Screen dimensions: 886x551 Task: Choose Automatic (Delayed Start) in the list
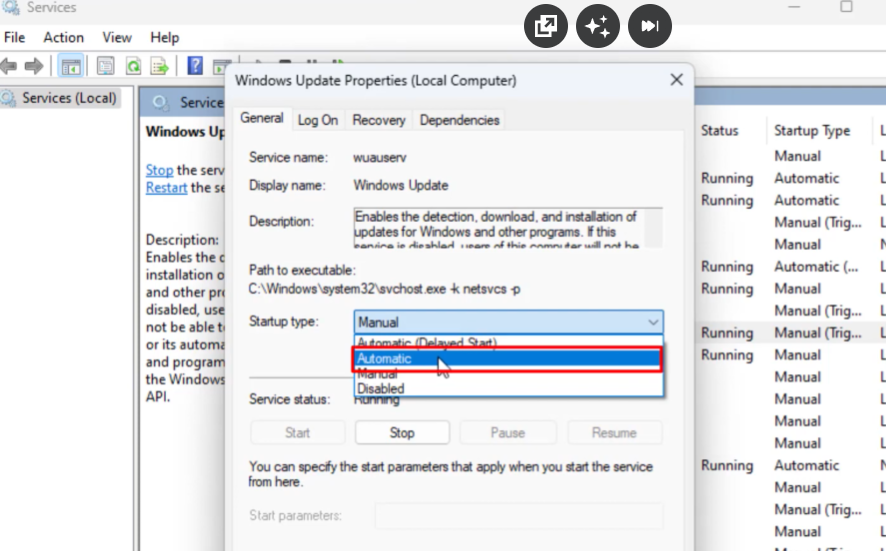(x=507, y=342)
